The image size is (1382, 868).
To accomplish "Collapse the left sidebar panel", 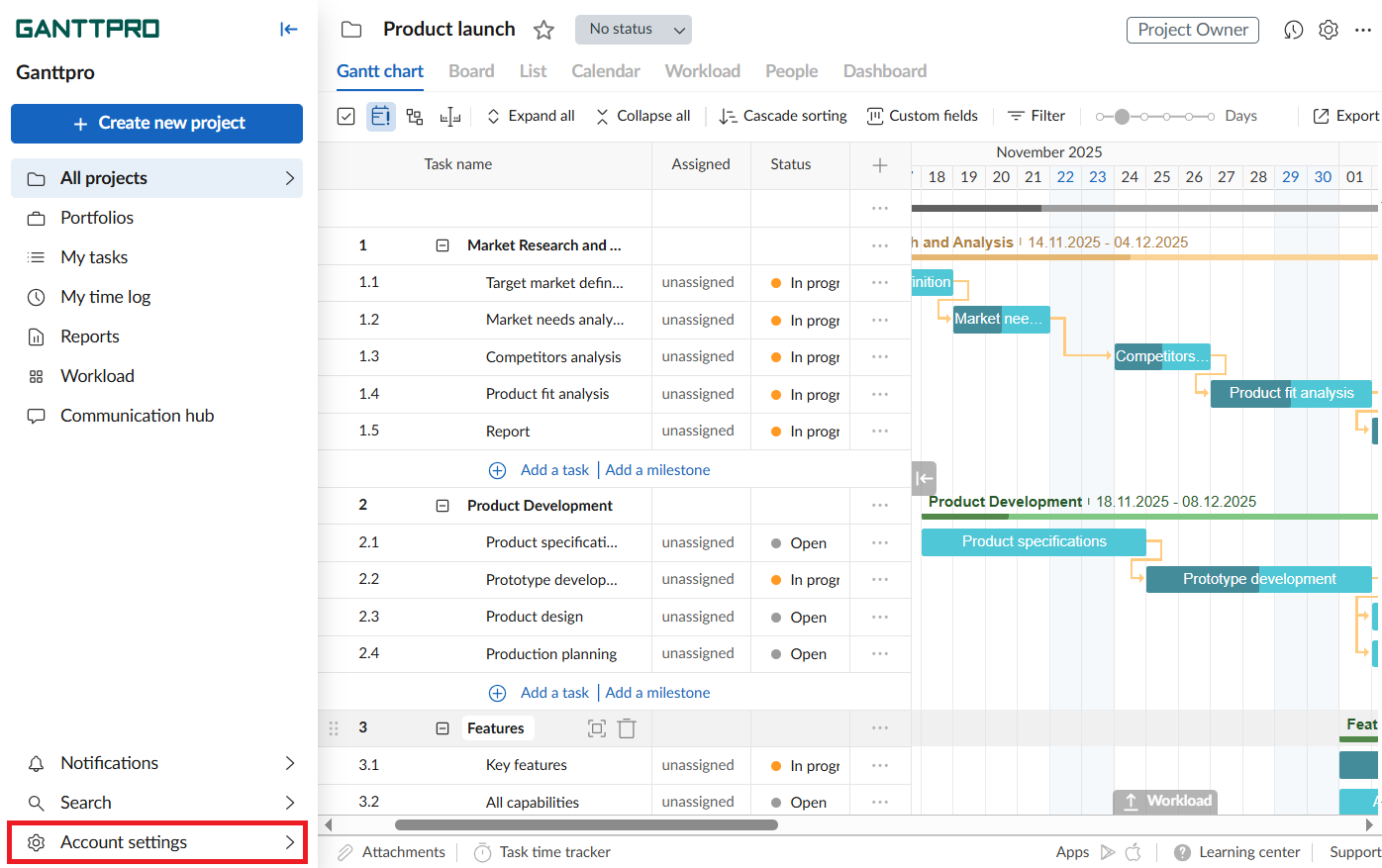I will click(x=288, y=30).
